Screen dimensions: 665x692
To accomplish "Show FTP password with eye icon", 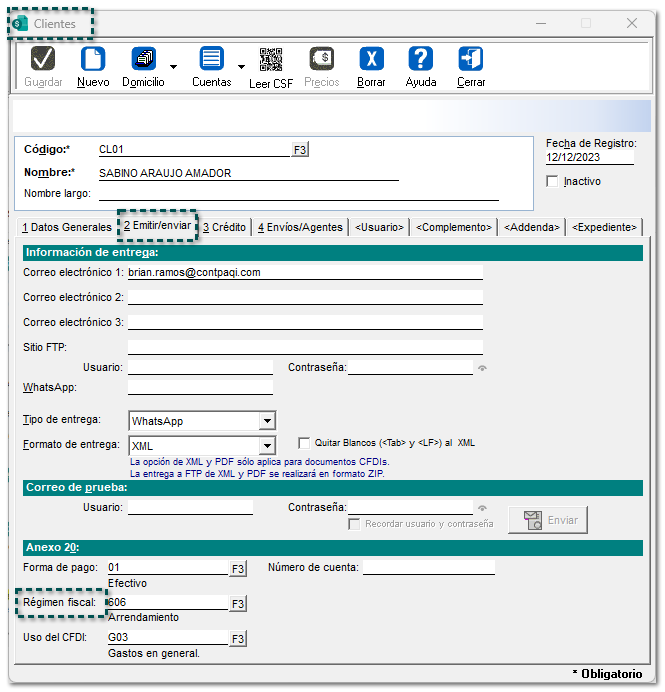I will pyautogui.click(x=483, y=368).
